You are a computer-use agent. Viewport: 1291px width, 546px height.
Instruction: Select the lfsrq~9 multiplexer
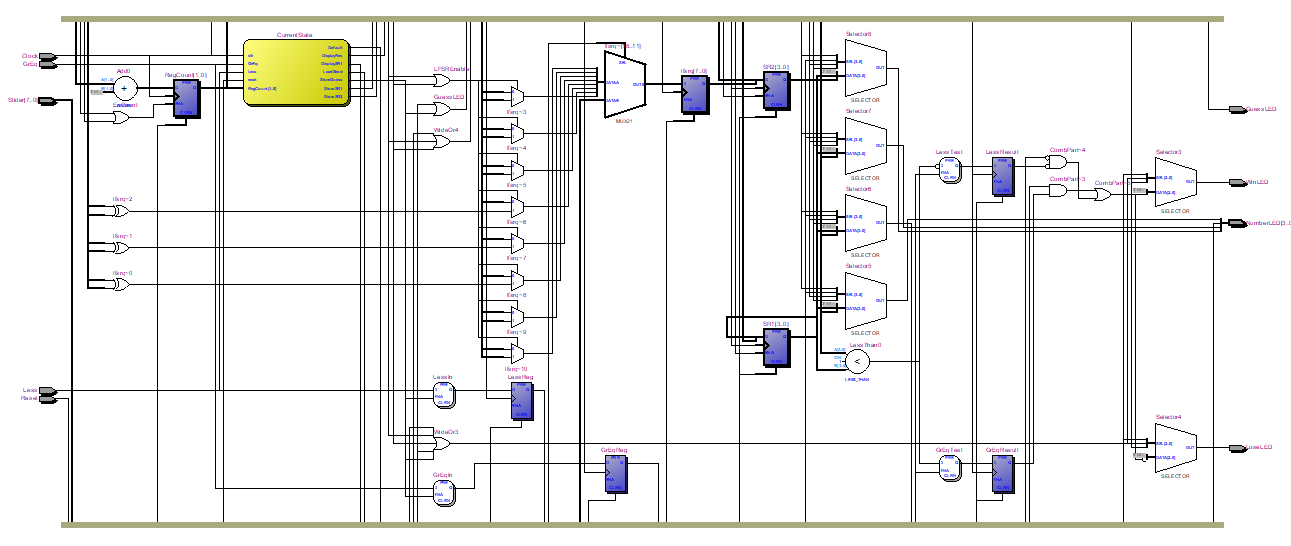(517, 317)
